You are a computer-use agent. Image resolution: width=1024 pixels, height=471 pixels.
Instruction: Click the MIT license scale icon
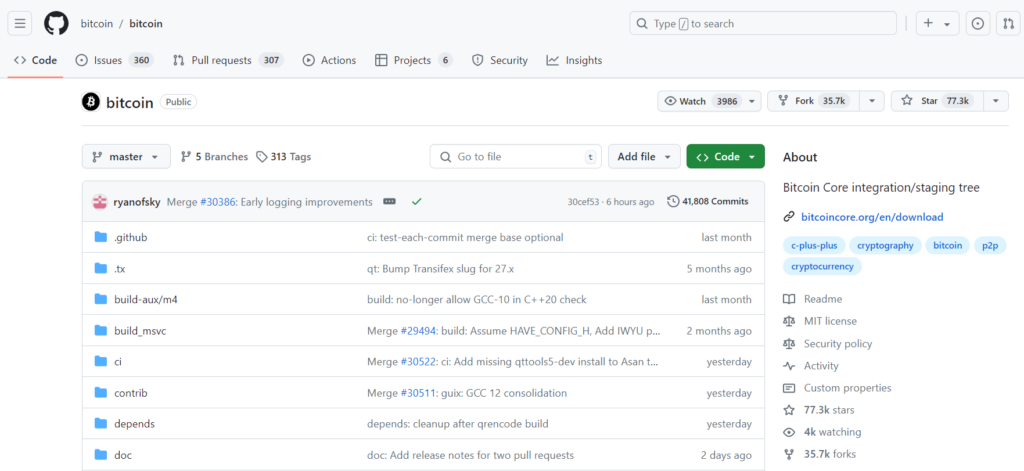tap(789, 321)
